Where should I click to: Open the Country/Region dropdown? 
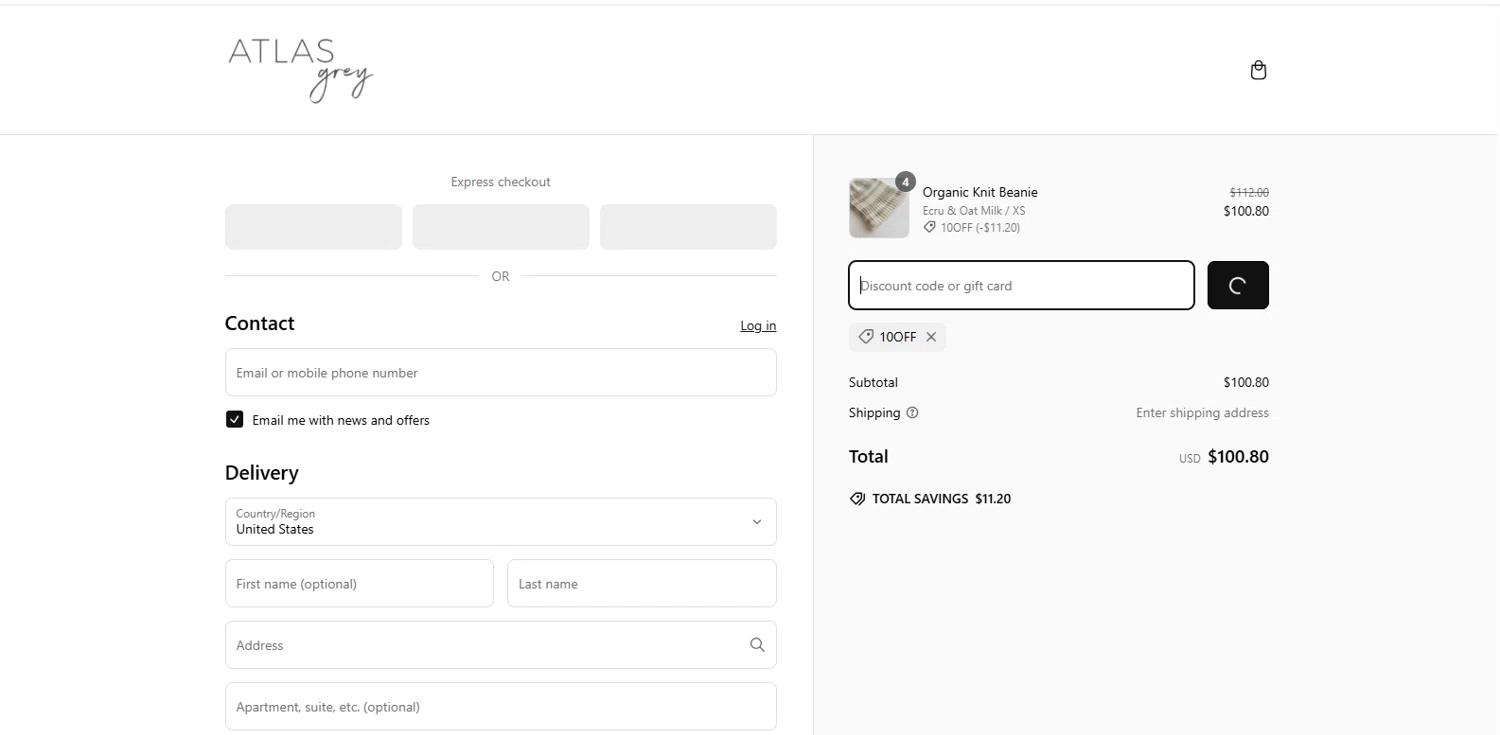501,522
